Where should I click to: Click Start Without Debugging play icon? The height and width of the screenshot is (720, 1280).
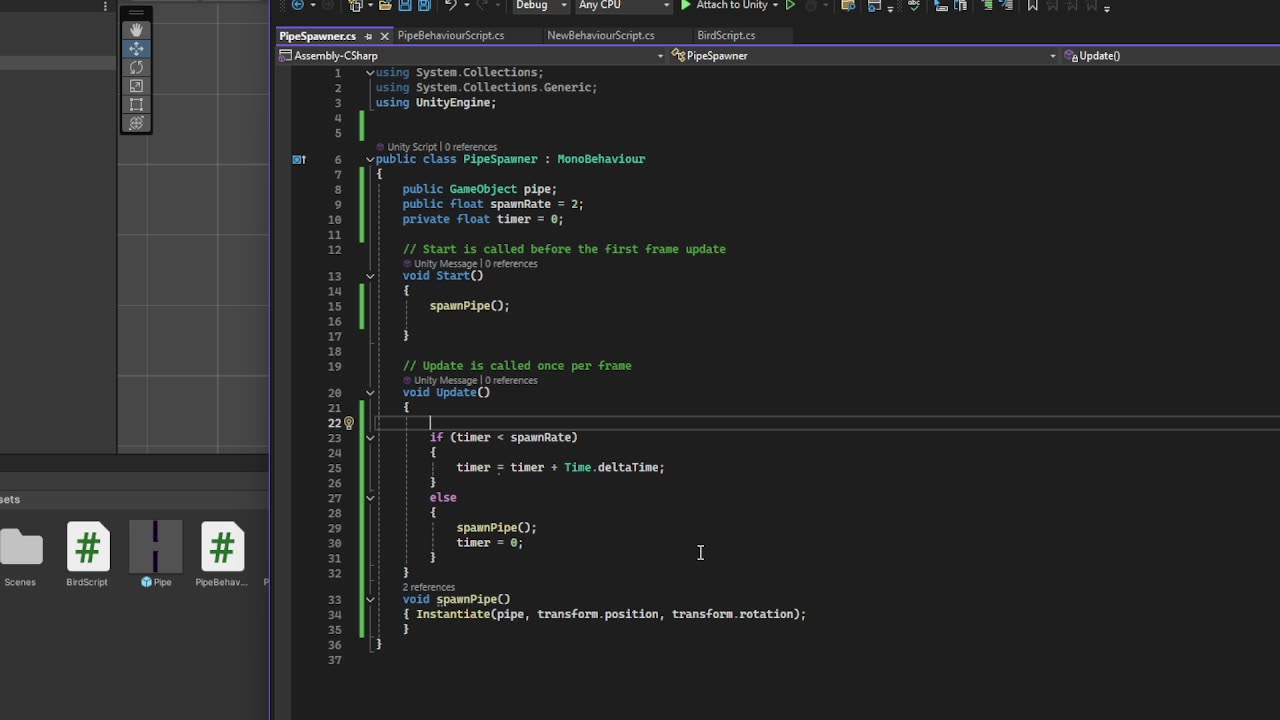pyautogui.click(x=791, y=5)
